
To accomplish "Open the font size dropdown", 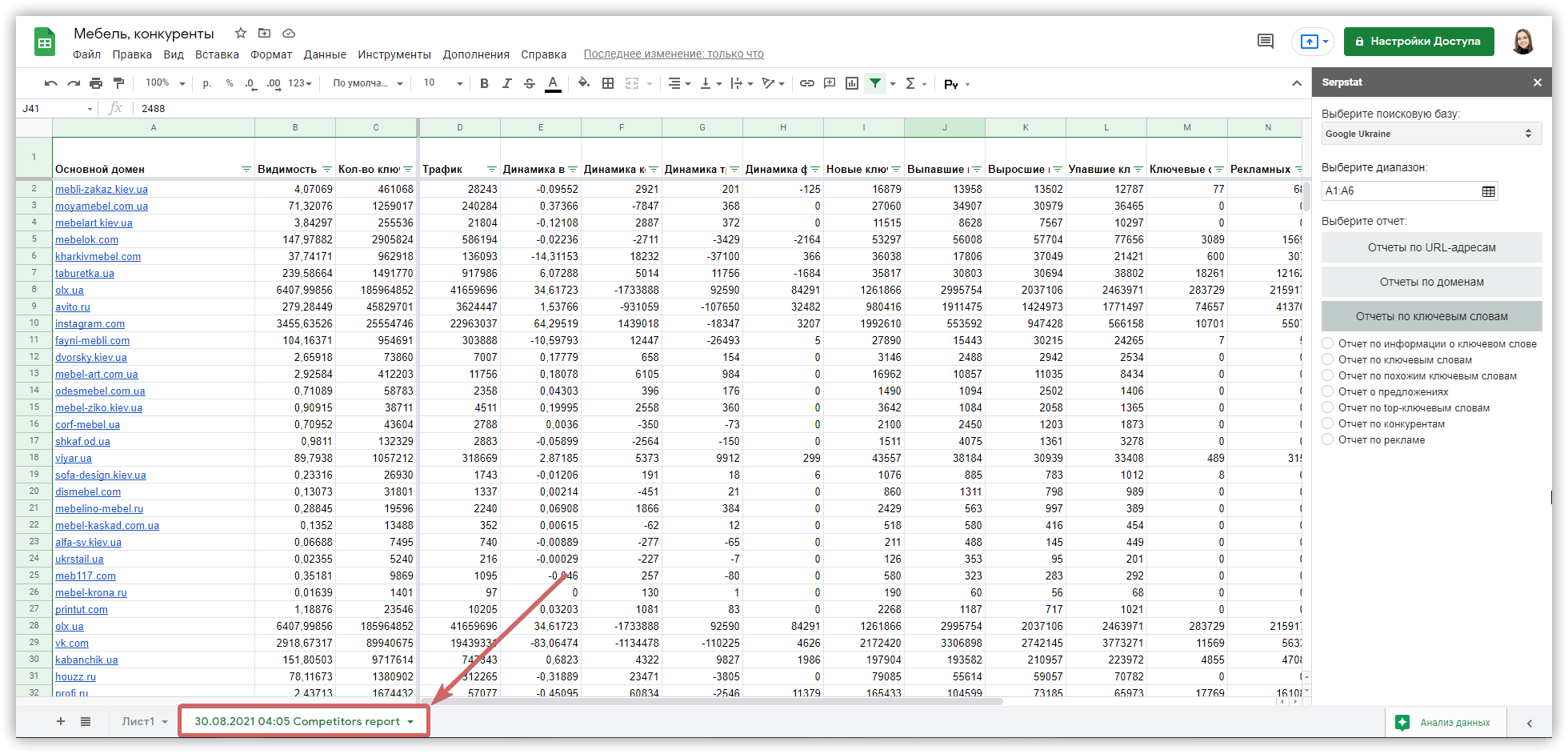I will (x=443, y=83).
